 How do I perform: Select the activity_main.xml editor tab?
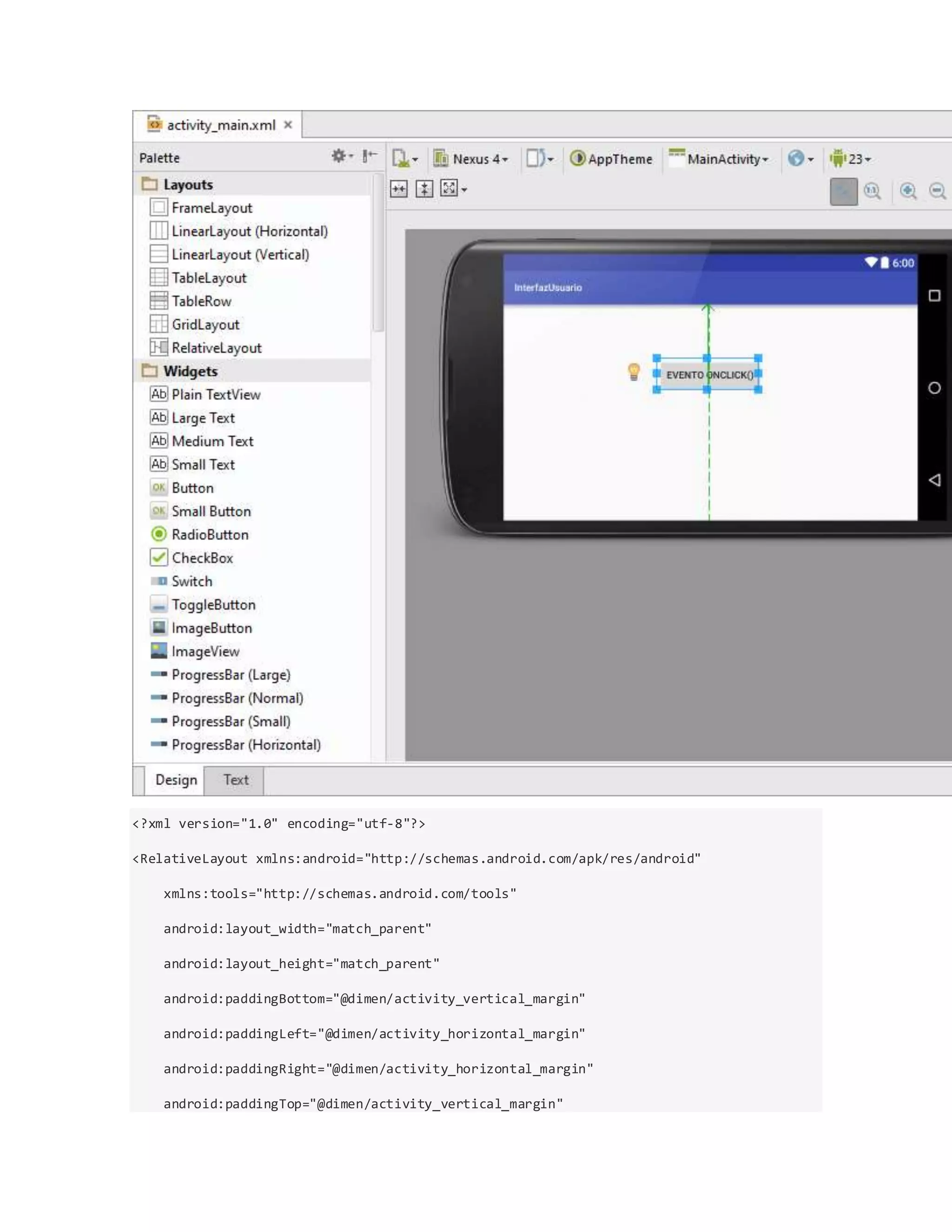pyautogui.click(x=218, y=125)
